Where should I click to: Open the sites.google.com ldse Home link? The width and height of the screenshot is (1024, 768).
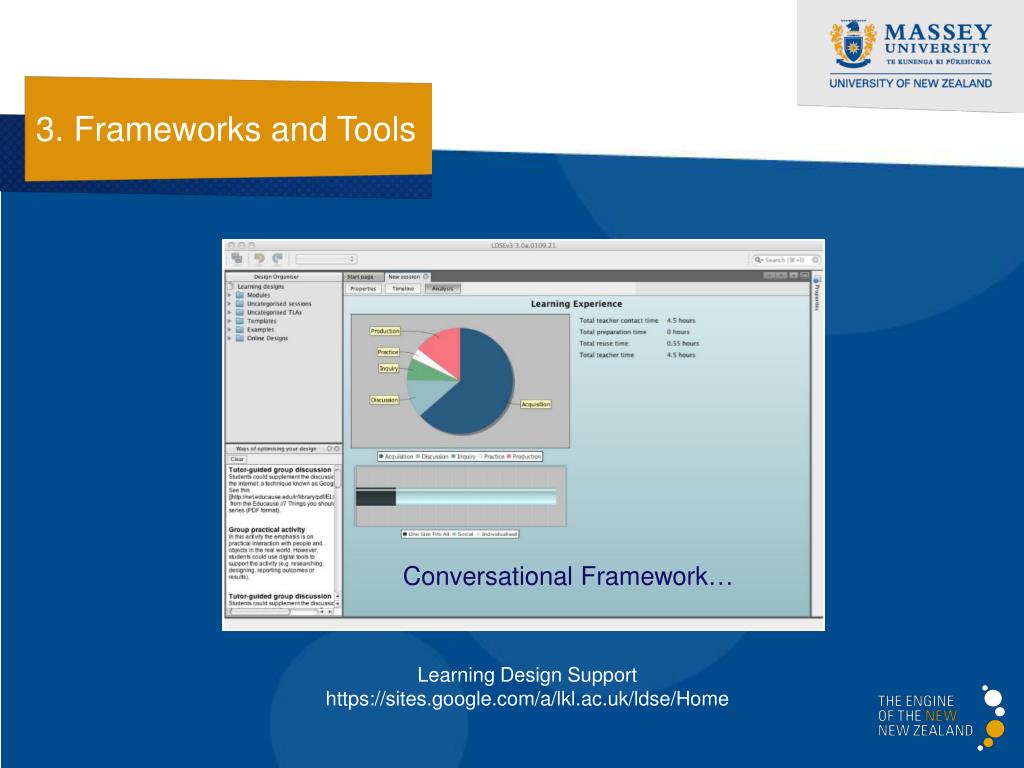tap(527, 699)
